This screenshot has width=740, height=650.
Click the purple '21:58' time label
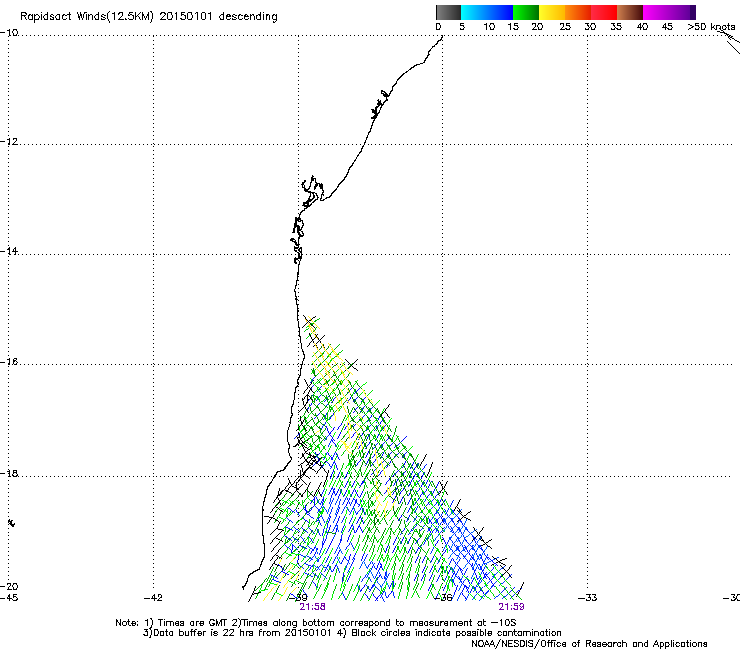click(x=312, y=607)
